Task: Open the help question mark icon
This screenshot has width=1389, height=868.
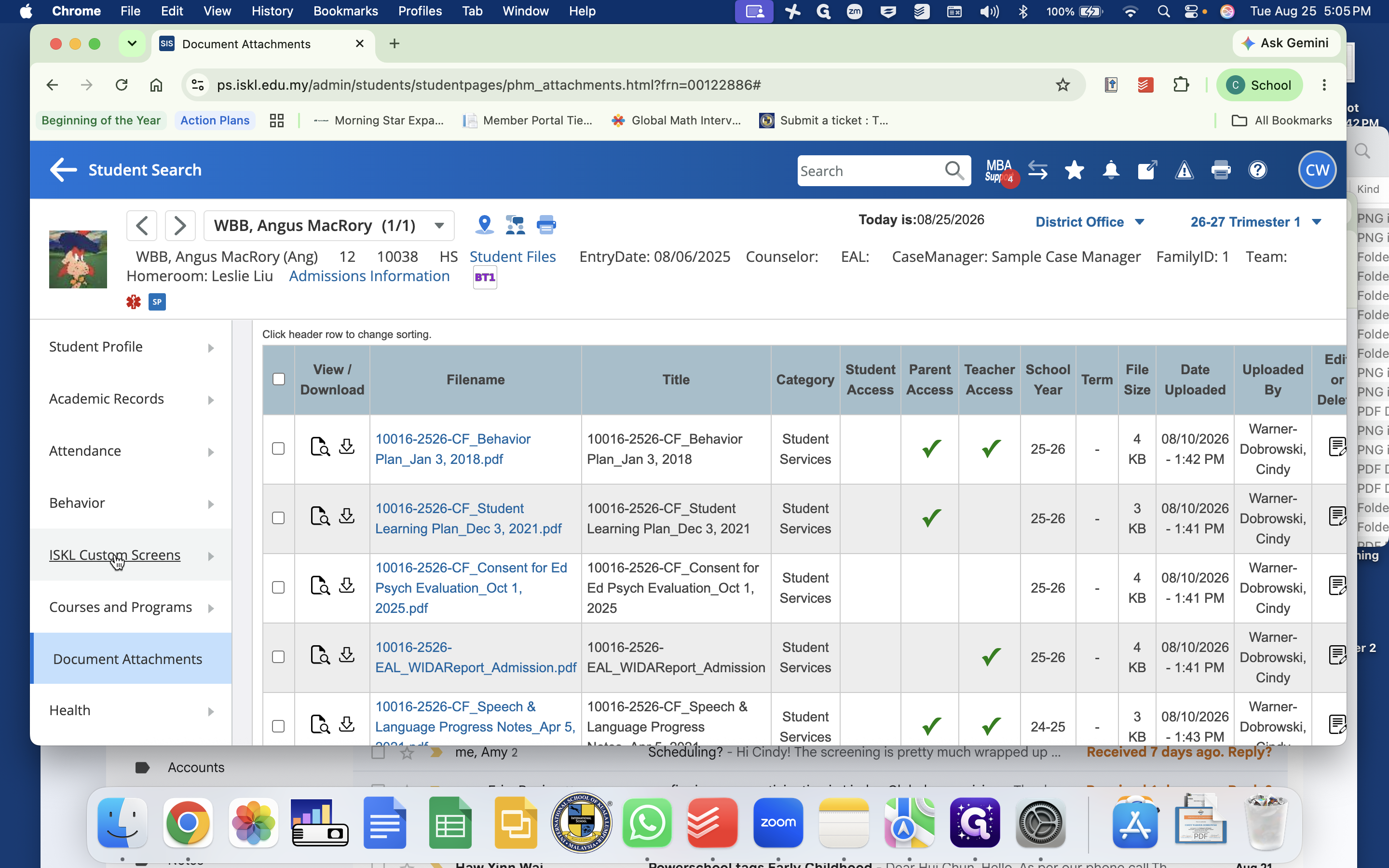Action: tap(1257, 171)
